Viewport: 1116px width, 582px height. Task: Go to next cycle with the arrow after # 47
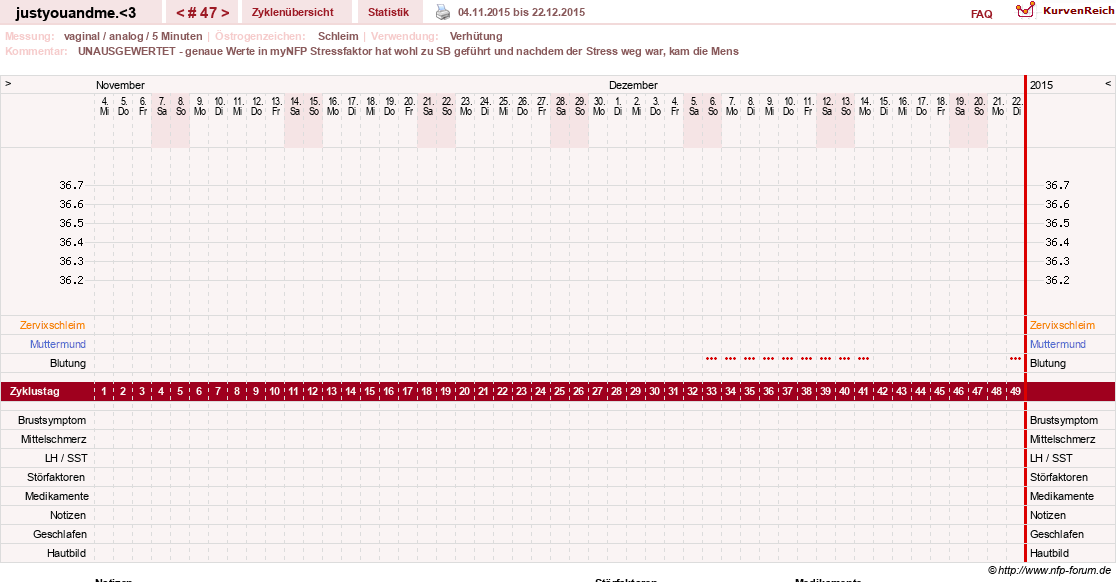[225, 13]
